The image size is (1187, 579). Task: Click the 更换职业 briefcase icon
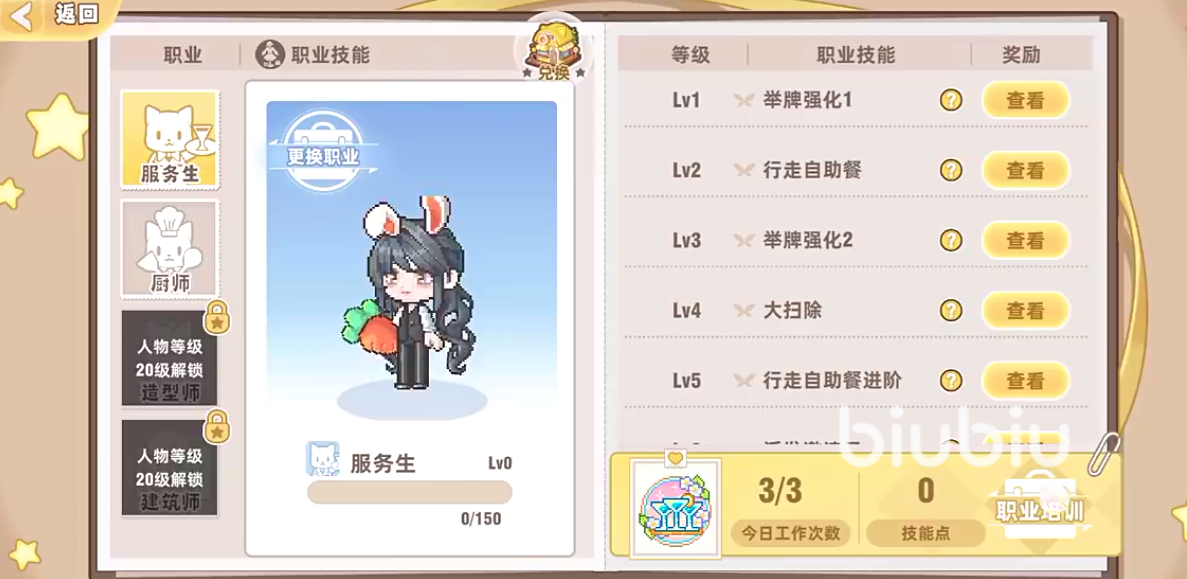[x=323, y=151]
